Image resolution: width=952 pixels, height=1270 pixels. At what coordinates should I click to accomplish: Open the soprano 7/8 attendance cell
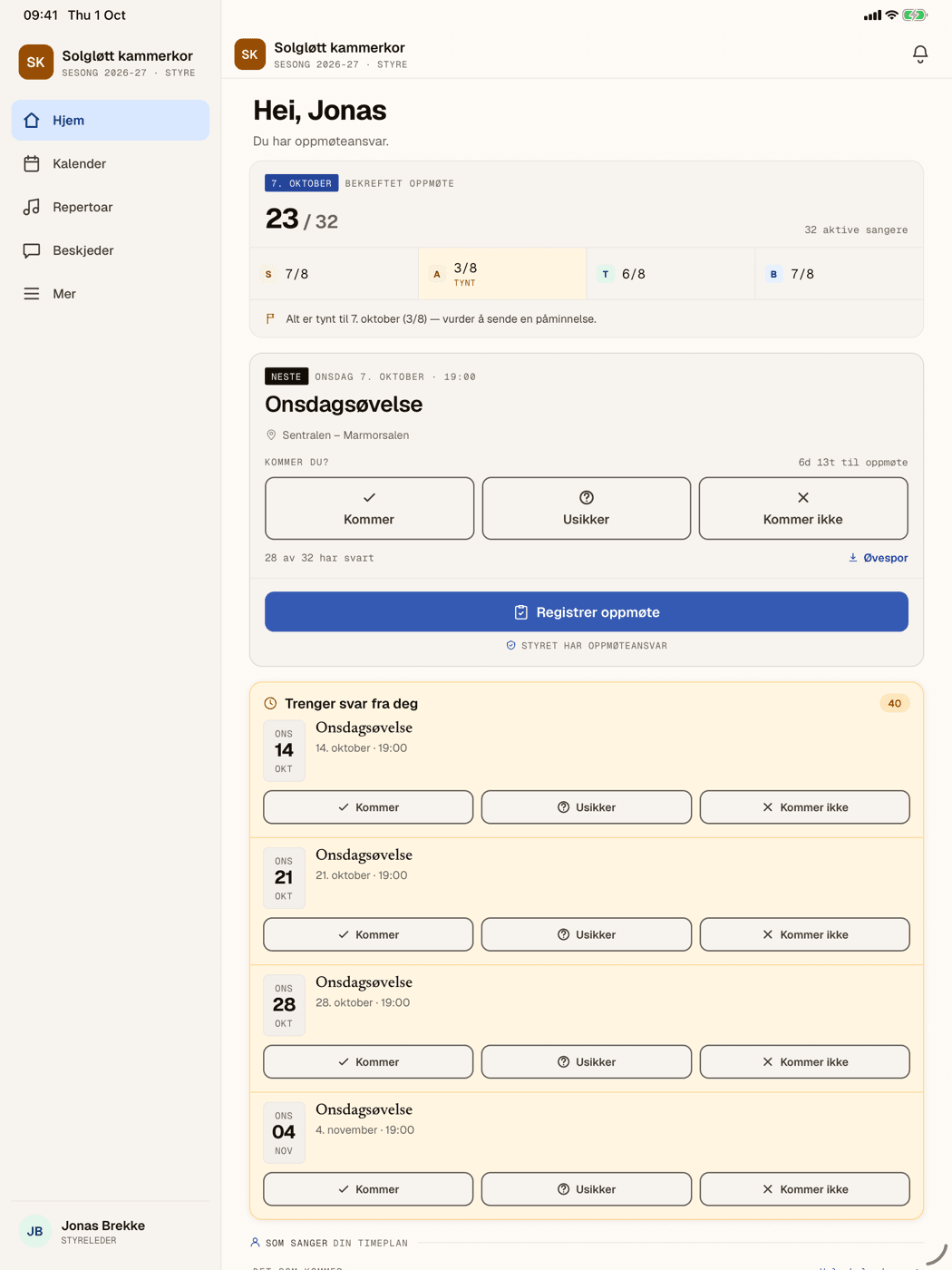click(x=334, y=274)
